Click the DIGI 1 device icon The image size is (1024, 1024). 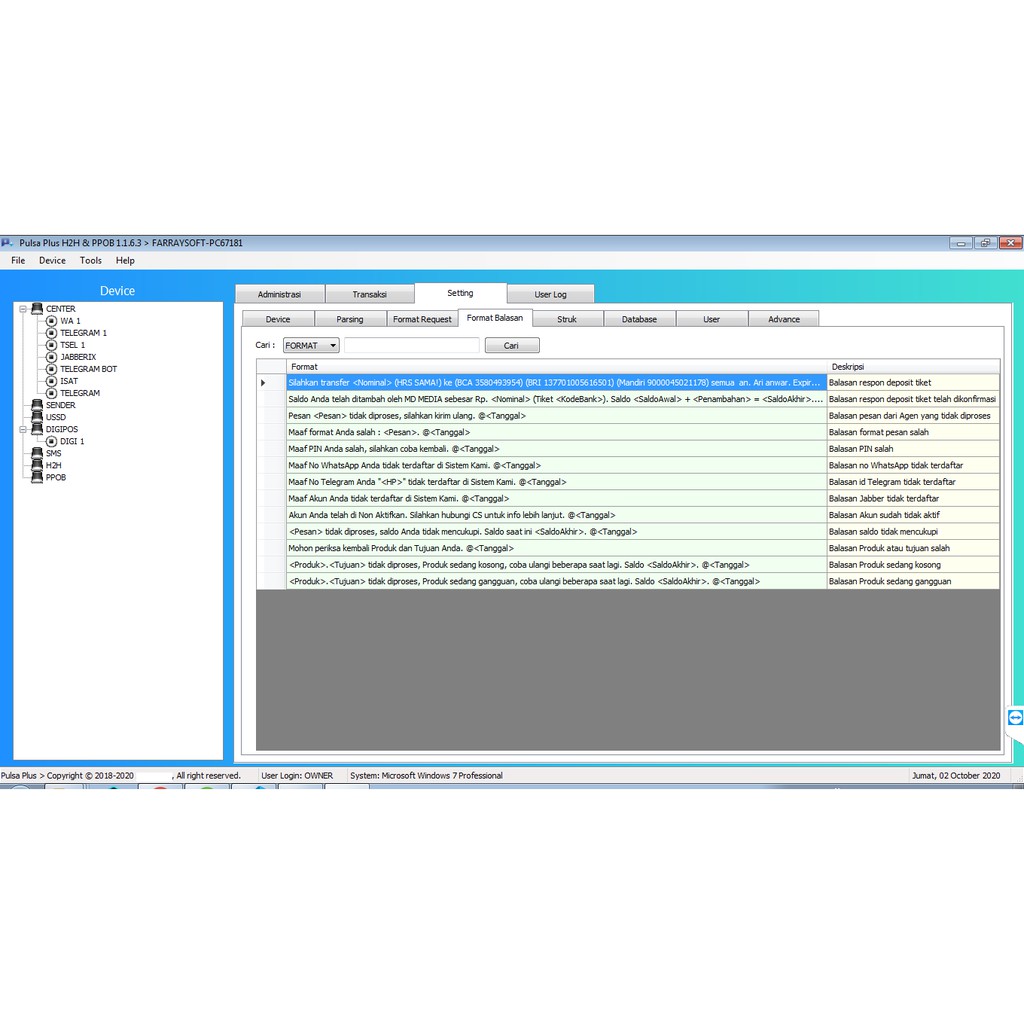click(x=52, y=441)
